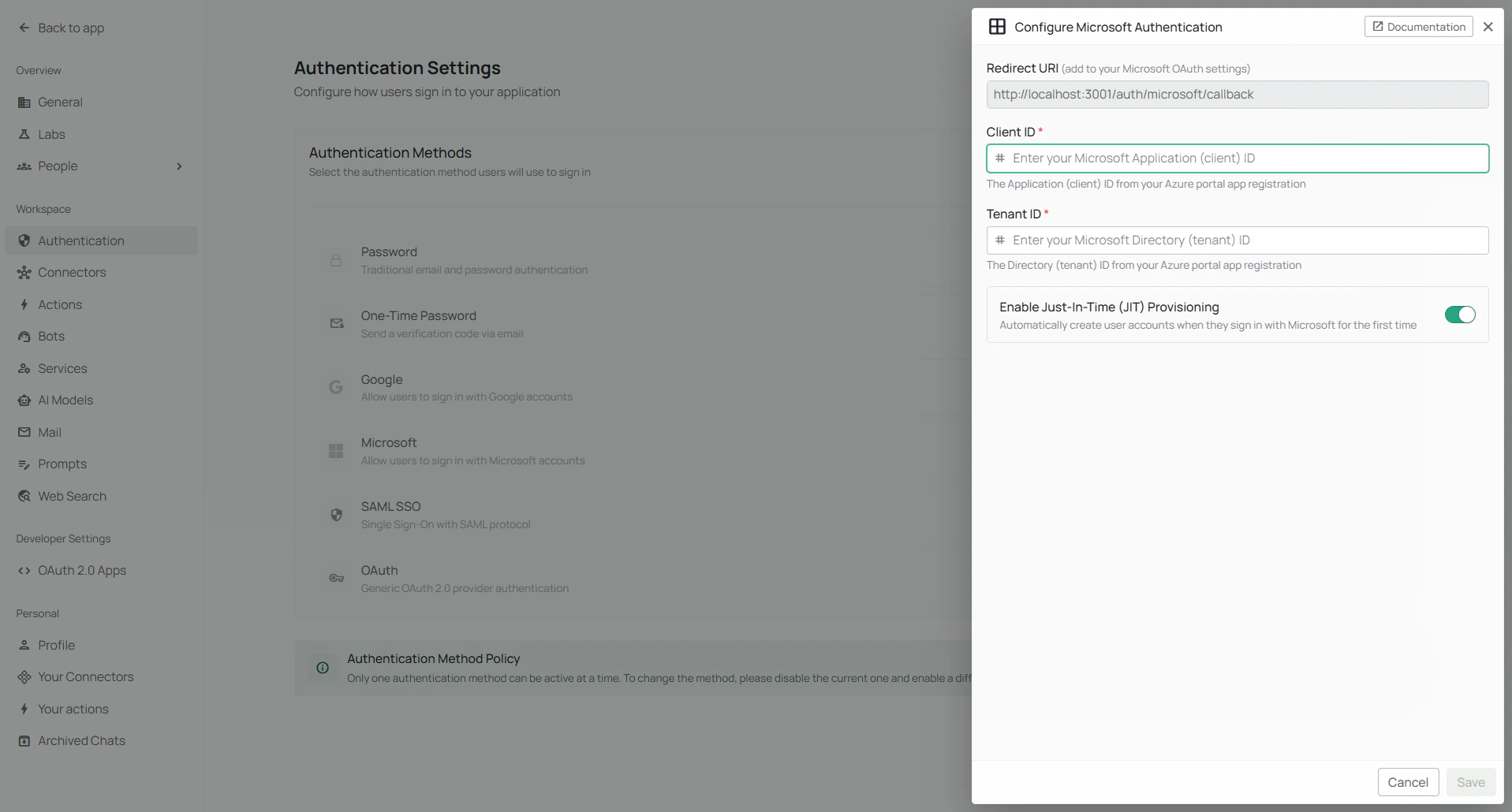This screenshot has height=812, width=1512.
Task: Click the key icon beside OAuth method
Action: click(336, 579)
